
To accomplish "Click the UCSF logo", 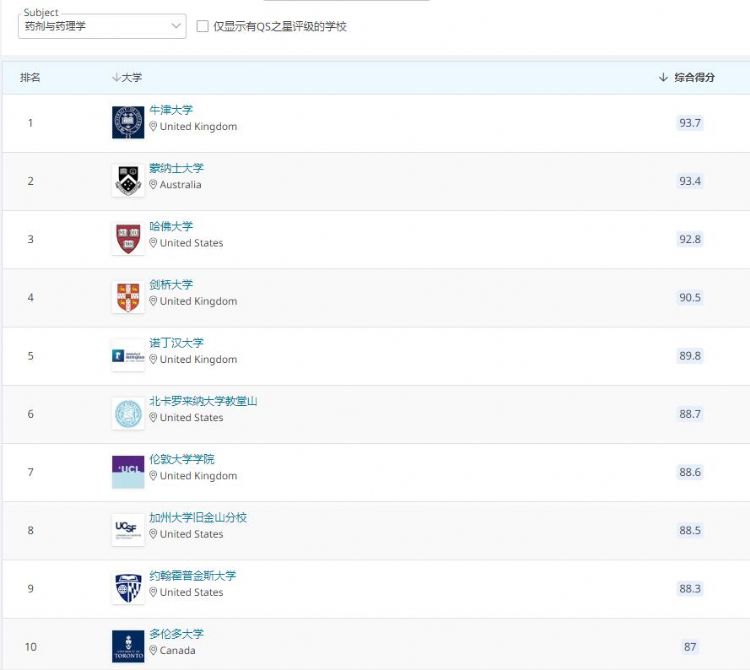I will 128,529.
